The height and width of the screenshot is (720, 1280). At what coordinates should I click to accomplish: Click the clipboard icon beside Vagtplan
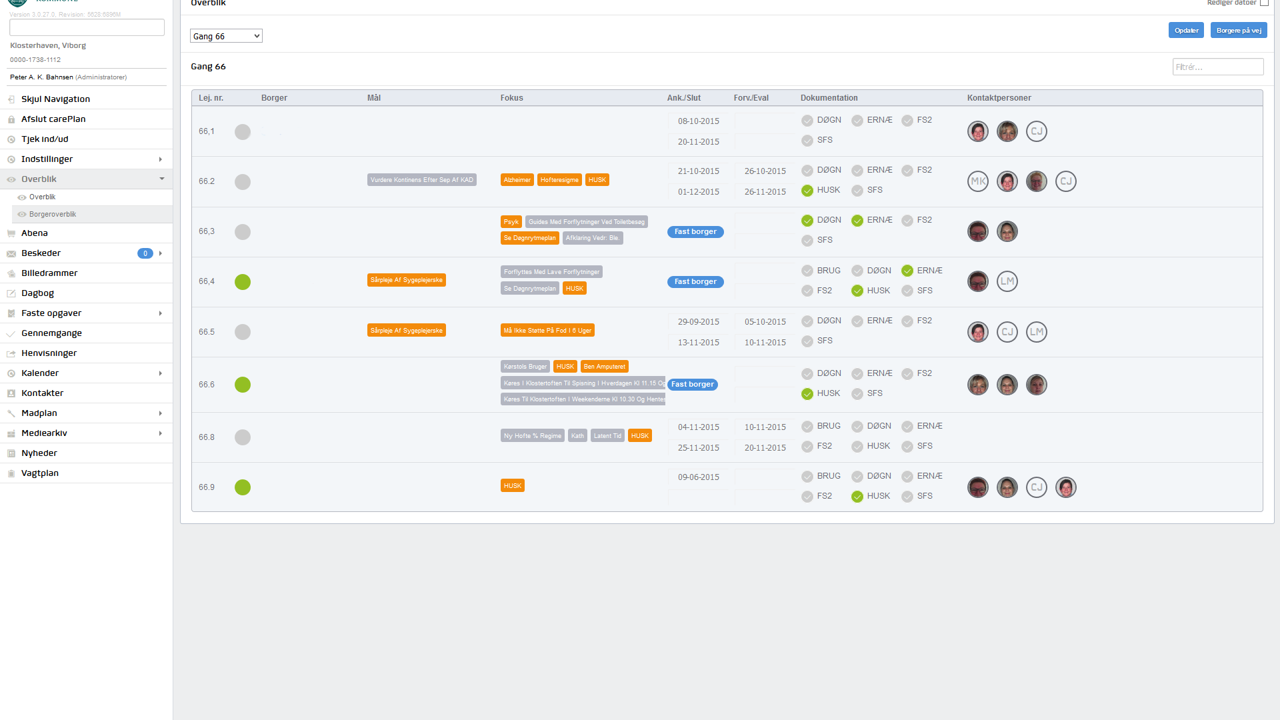(11, 473)
